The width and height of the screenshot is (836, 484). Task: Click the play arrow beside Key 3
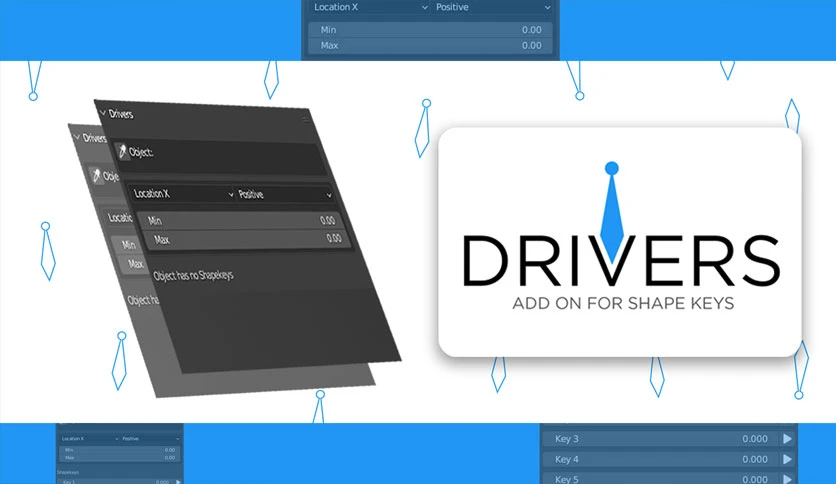(x=787, y=439)
